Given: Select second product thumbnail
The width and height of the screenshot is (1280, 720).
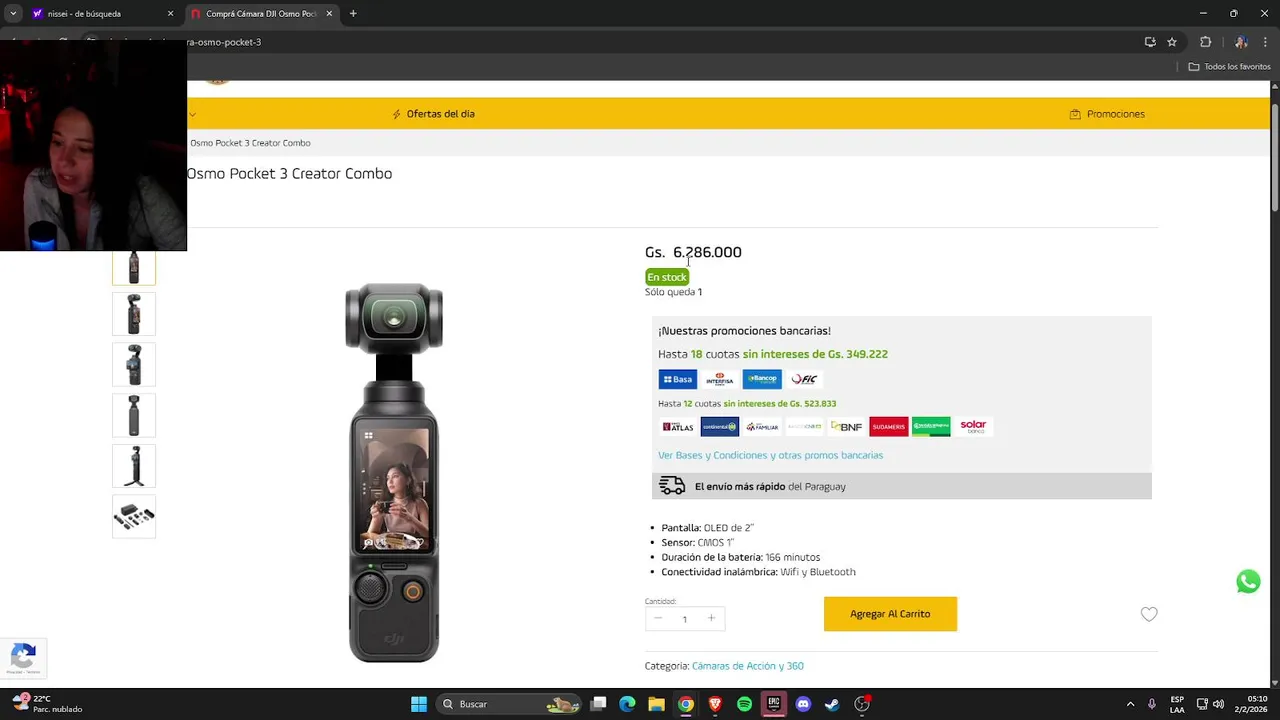Looking at the screenshot, I should pyautogui.click(x=134, y=314).
